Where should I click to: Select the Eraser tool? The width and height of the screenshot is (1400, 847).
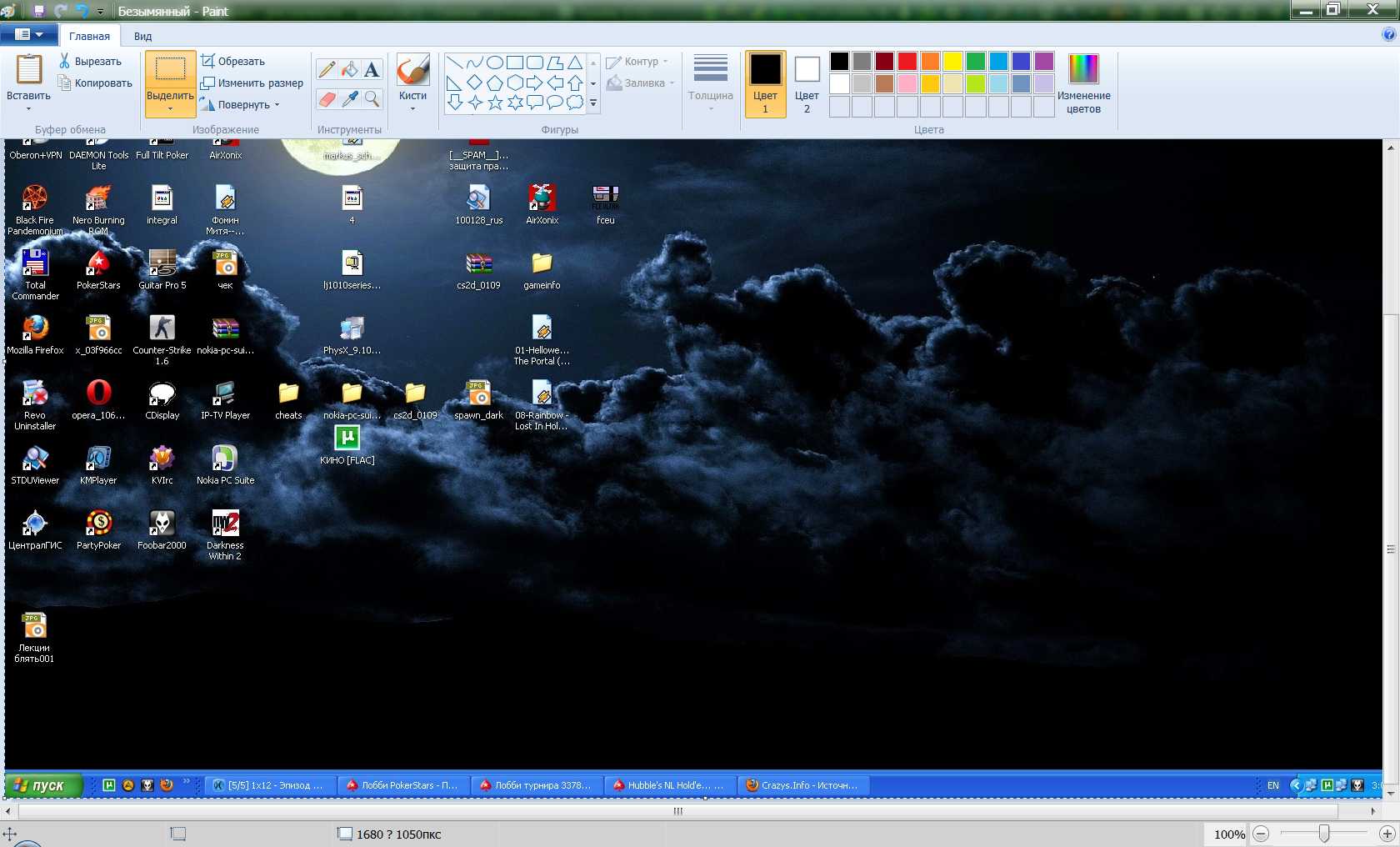point(327,99)
